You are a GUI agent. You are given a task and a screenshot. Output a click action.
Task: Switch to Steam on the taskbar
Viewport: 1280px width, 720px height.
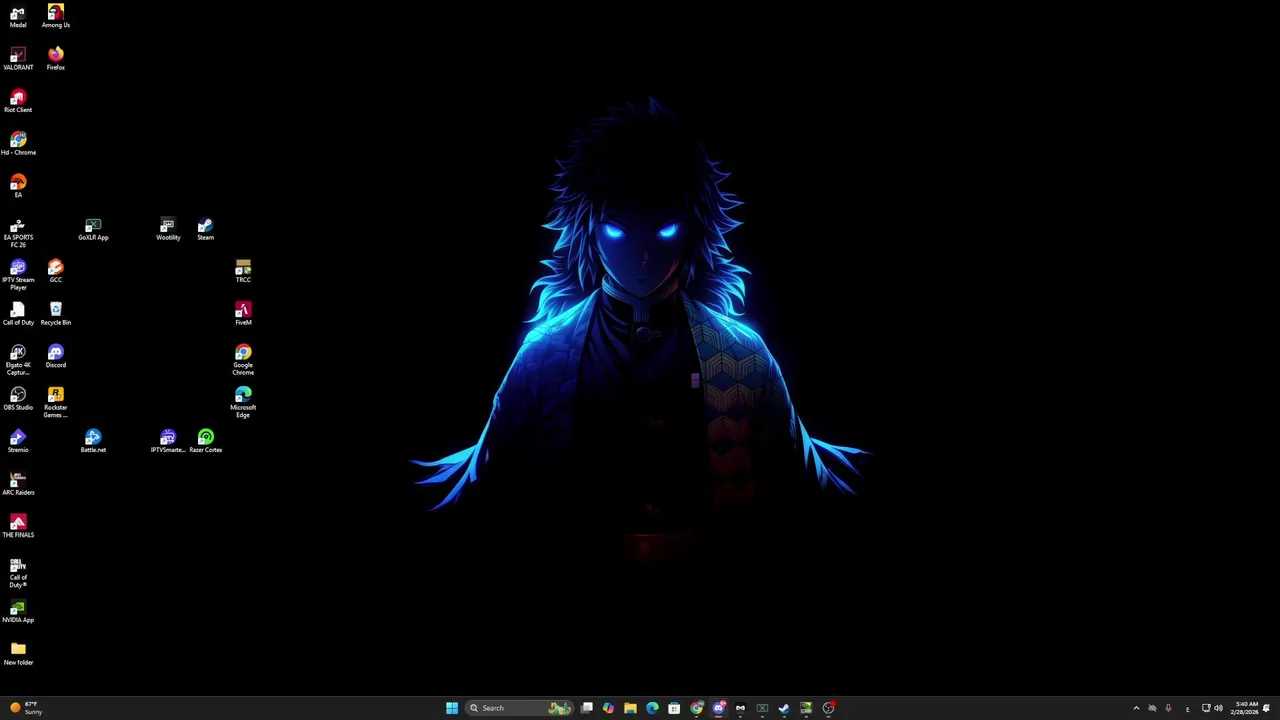[x=784, y=708]
